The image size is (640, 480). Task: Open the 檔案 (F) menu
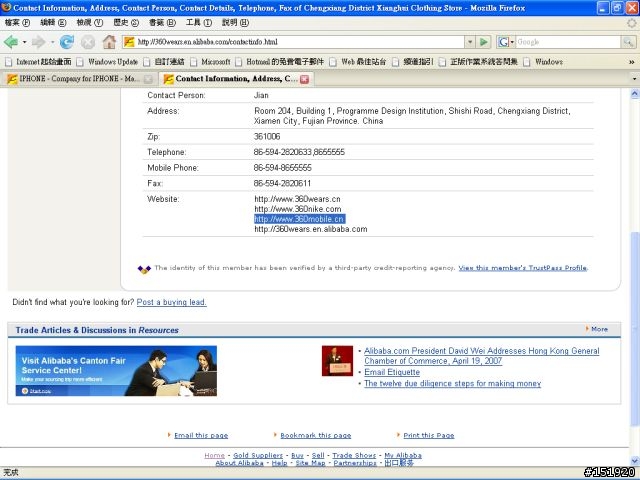point(18,22)
